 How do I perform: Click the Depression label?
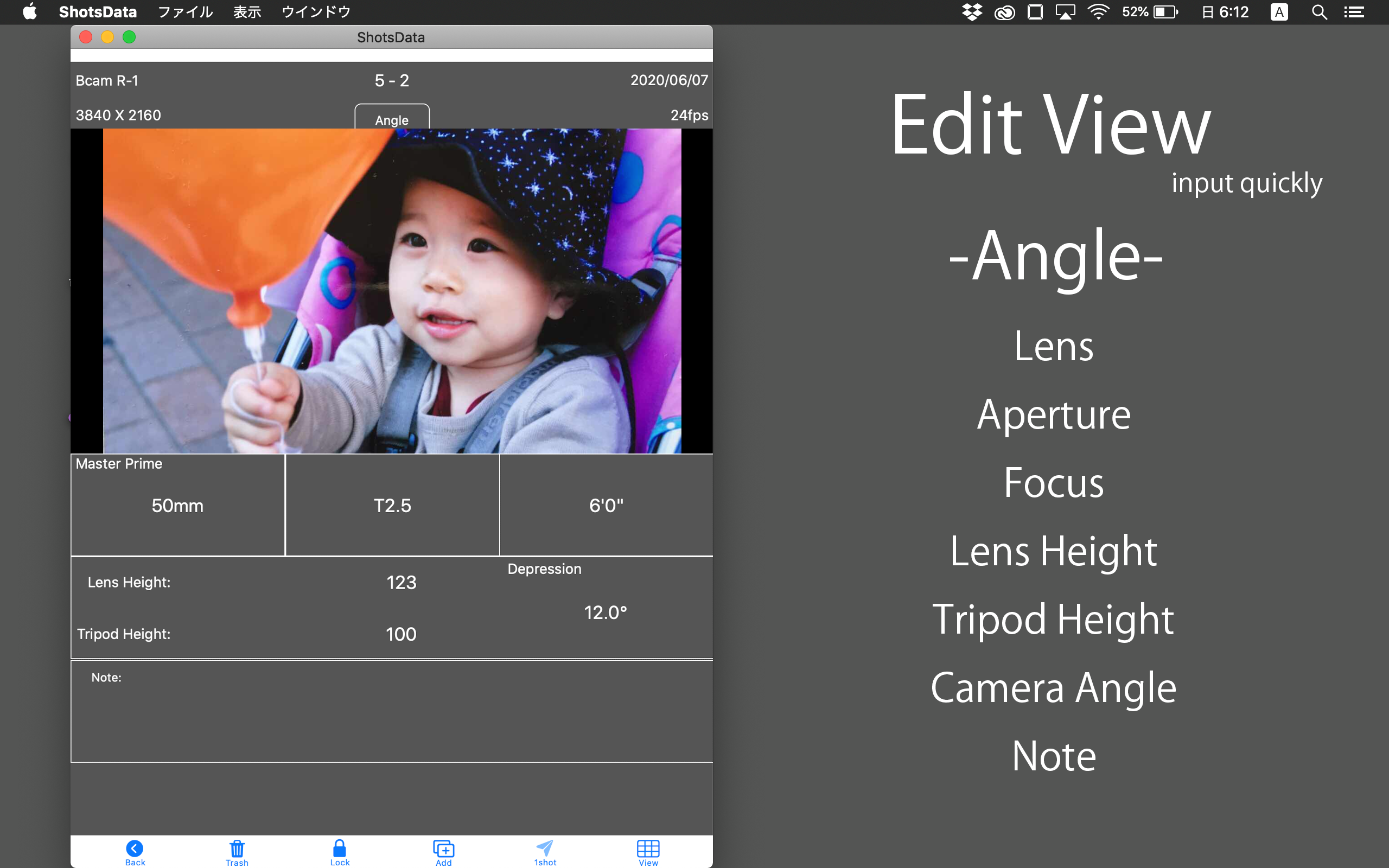pyautogui.click(x=544, y=569)
